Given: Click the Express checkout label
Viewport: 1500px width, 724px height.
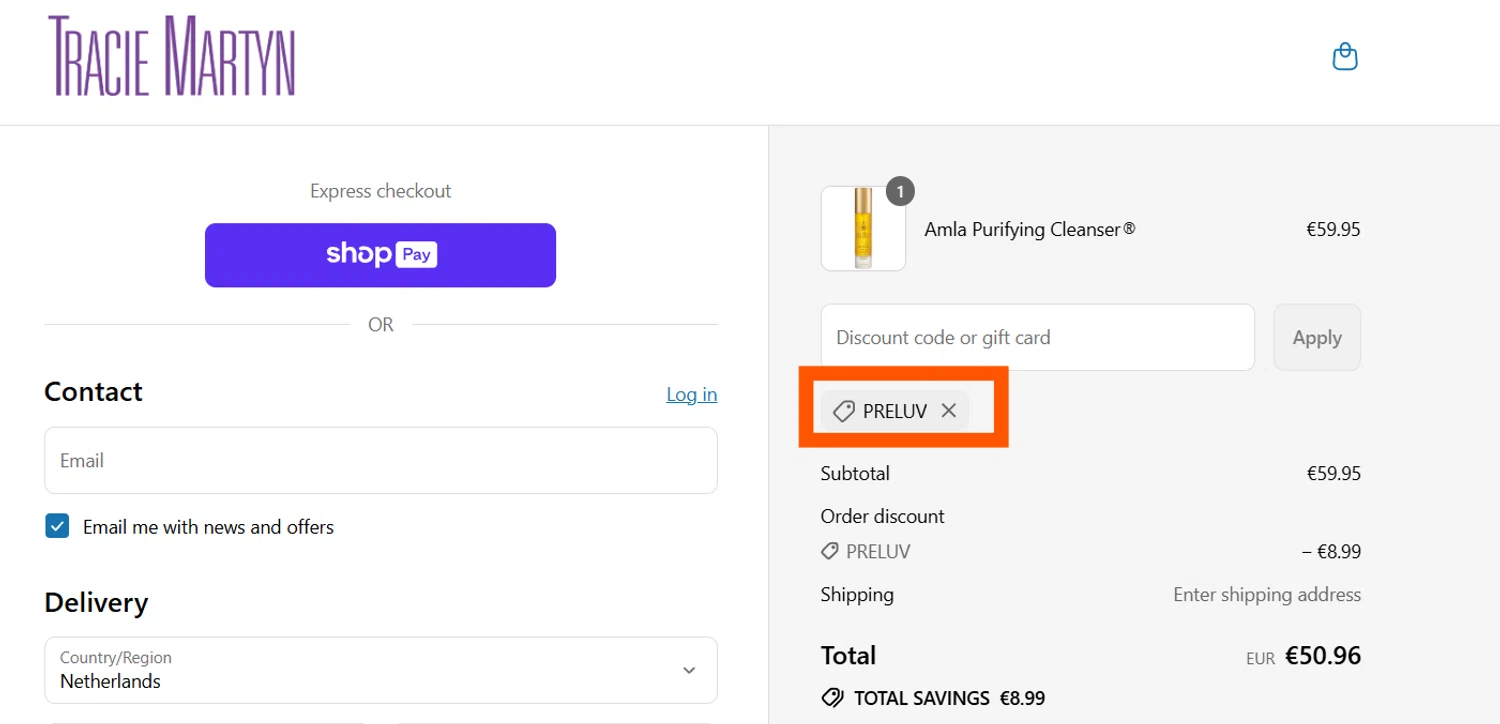Looking at the screenshot, I should (x=381, y=191).
